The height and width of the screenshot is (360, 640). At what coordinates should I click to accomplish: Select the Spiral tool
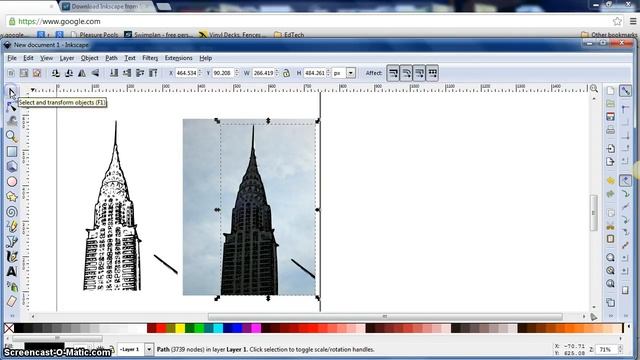(11, 212)
